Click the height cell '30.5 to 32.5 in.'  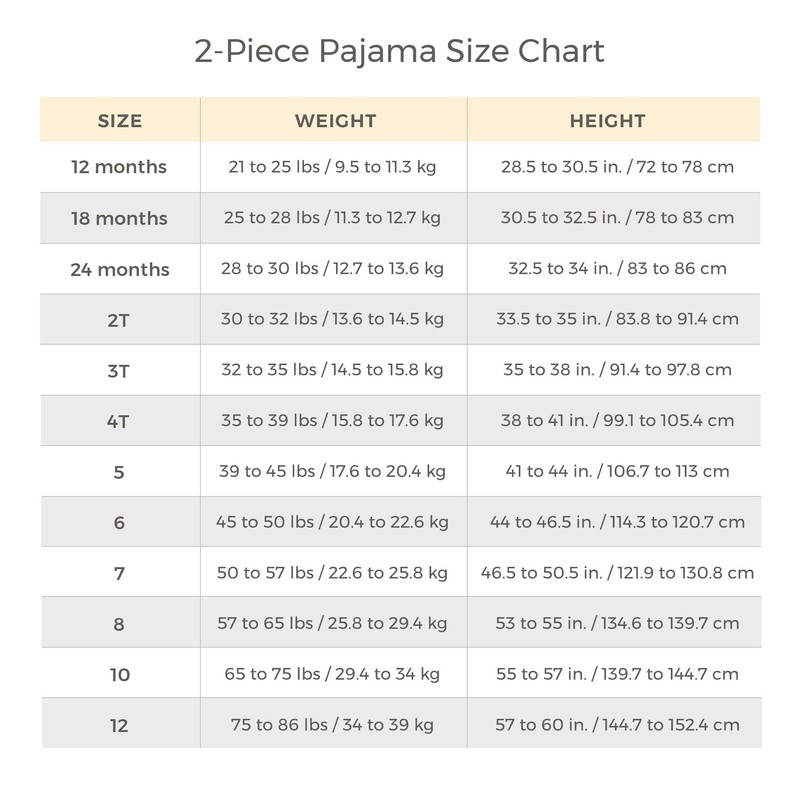617,218
